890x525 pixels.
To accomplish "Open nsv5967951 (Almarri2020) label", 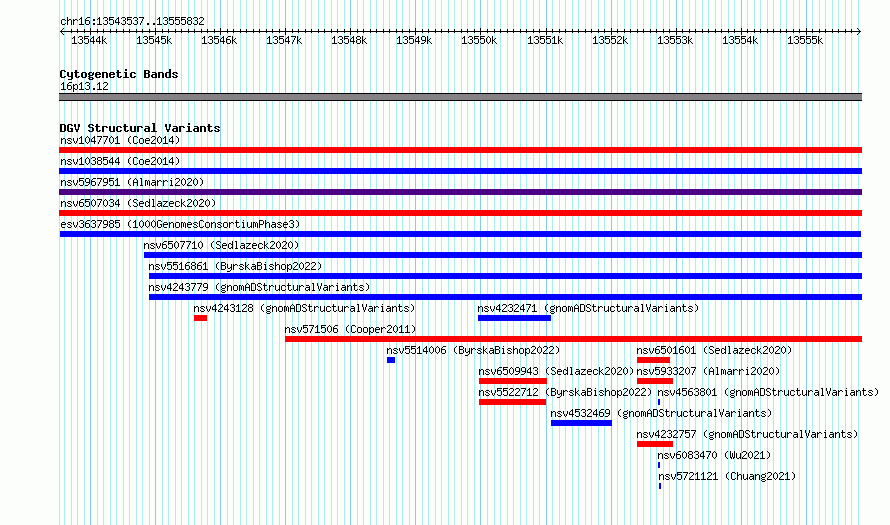I will (x=132, y=182).
